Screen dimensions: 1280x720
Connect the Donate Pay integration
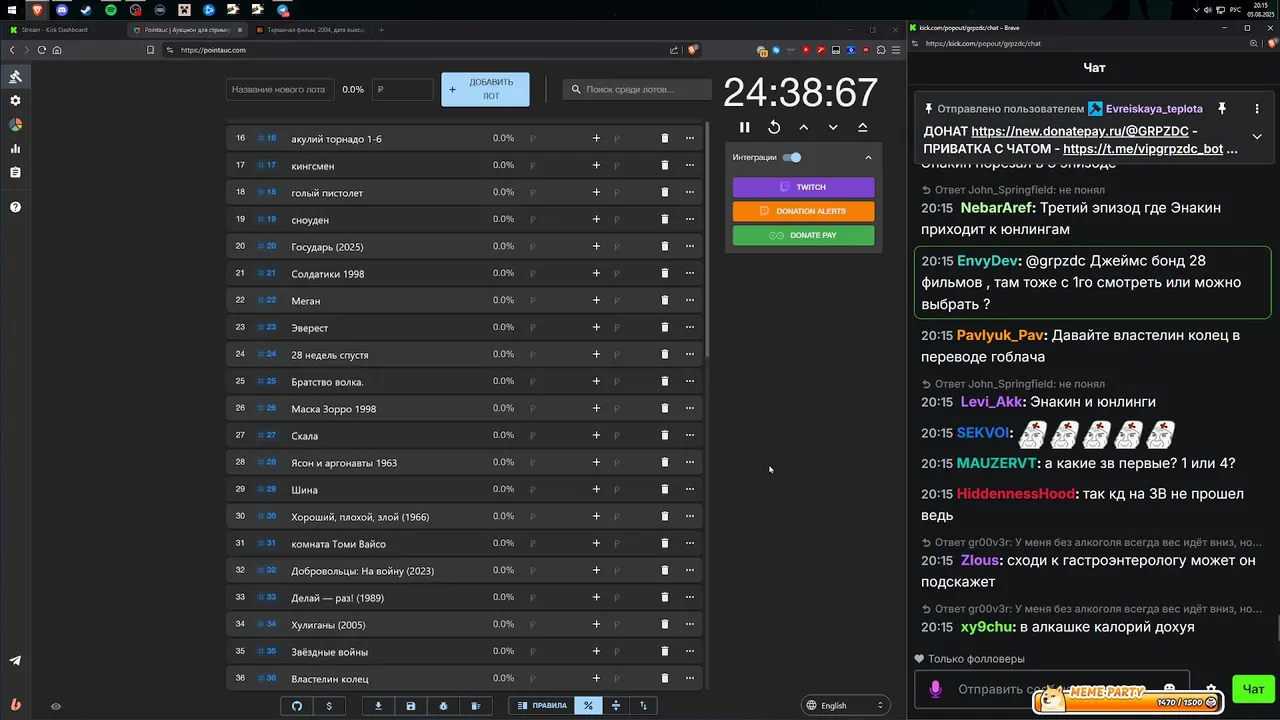803,235
